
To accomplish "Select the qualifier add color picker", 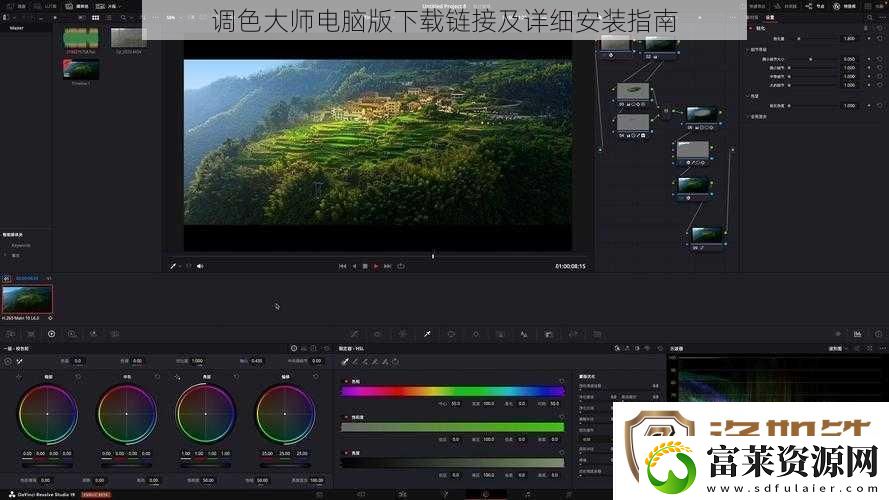I will (365, 362).
